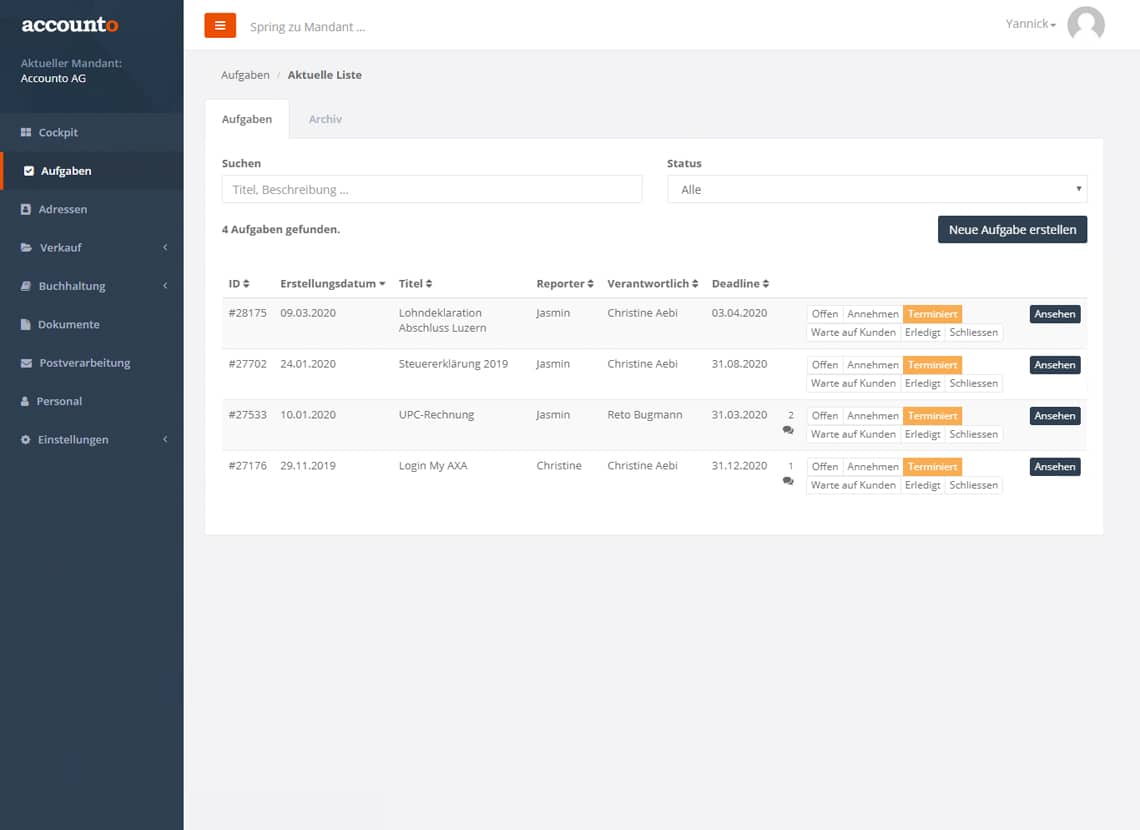Expand the Verkauf submenu chevron
Screen dimensions: 1140x830
[x=165, y=248]
